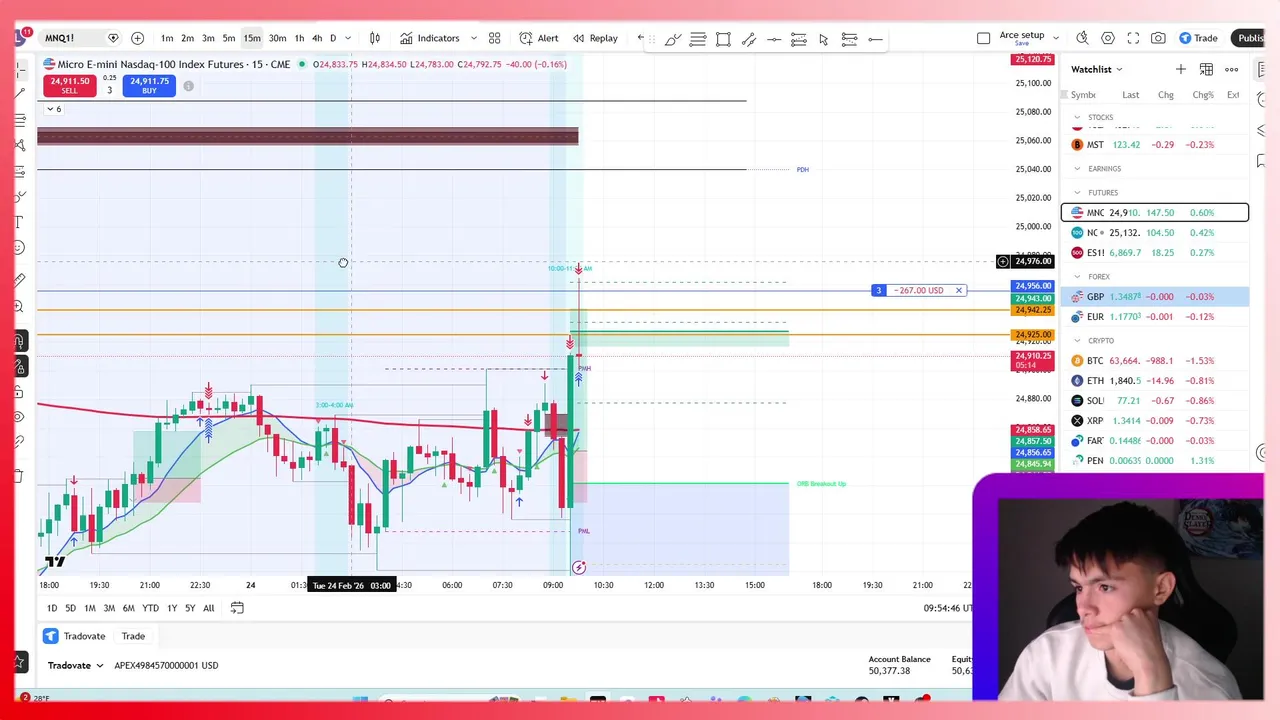Expand favorite indicators dropdown arrow
This screenshot has height=720, width=1280.
point(473,38)
